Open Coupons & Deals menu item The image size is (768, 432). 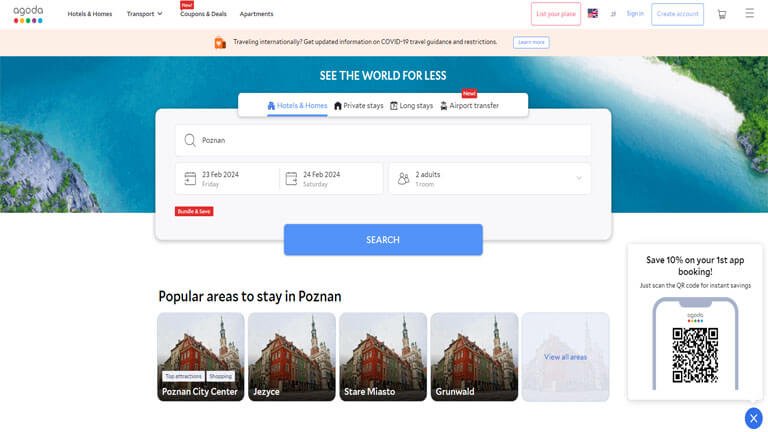[203, 14]
